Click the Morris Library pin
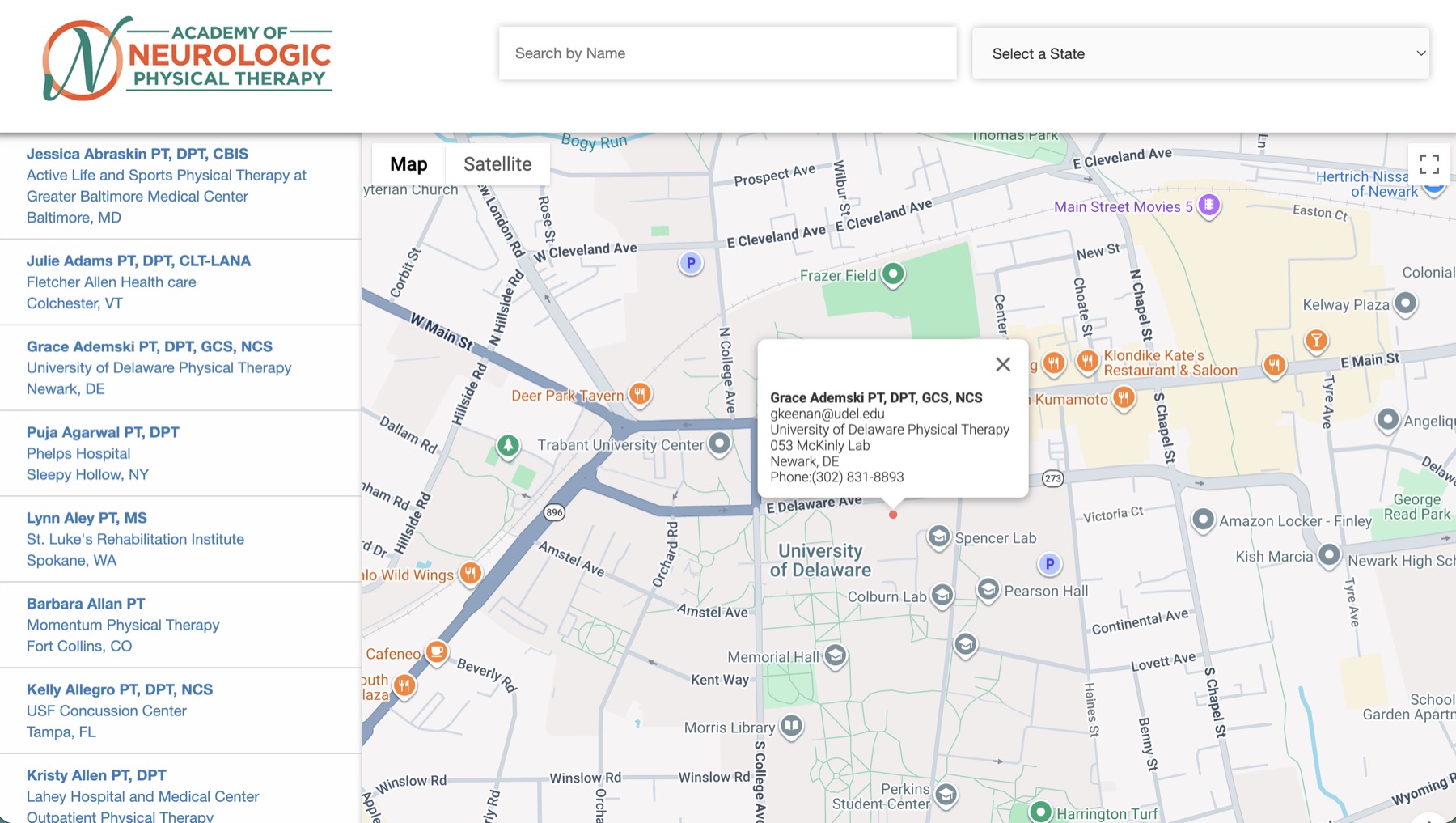This screenshot has height=823, width=1456. pyautogui.click(x=791, y=726)
